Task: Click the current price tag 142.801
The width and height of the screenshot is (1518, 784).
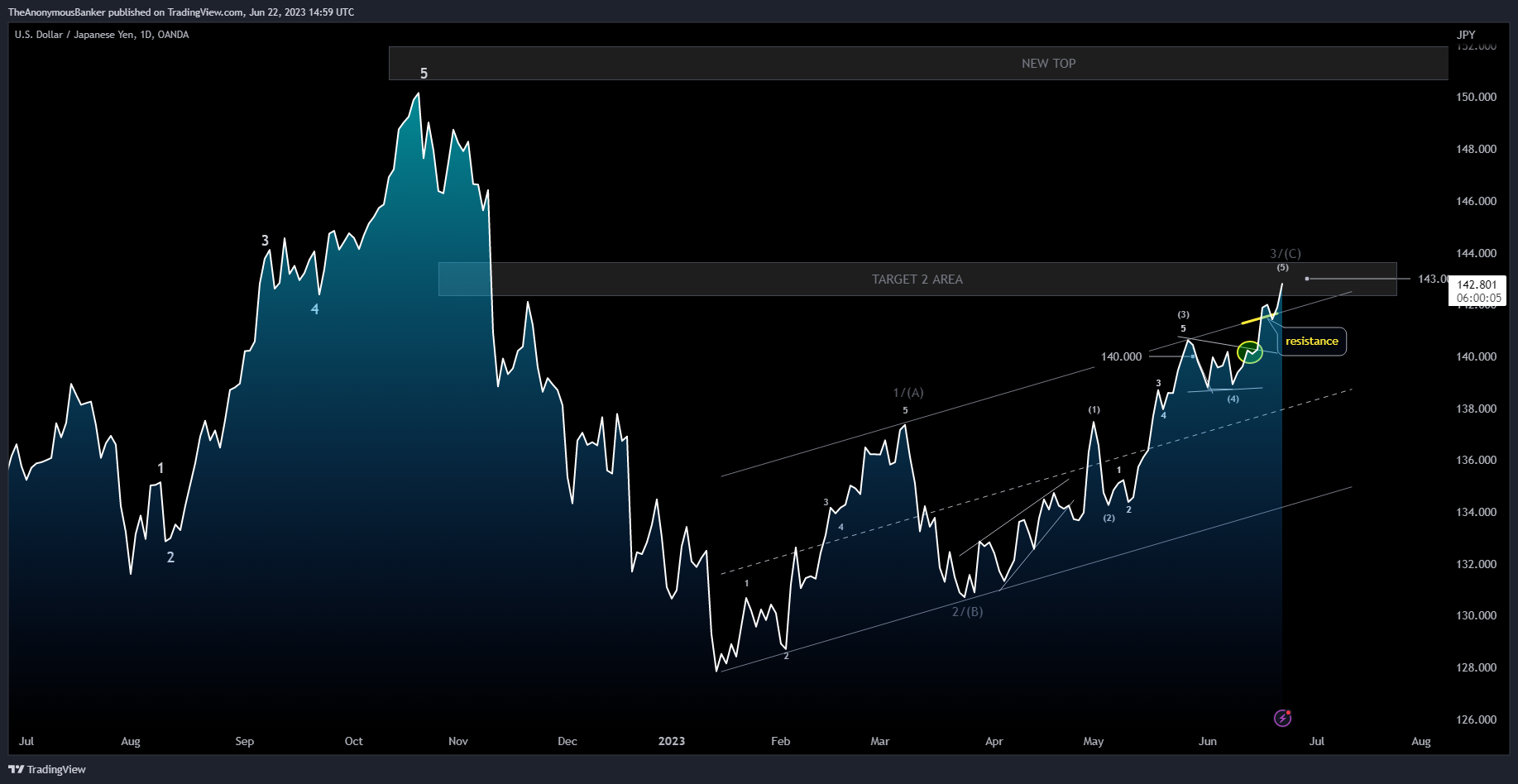Action: point(1477,284)
